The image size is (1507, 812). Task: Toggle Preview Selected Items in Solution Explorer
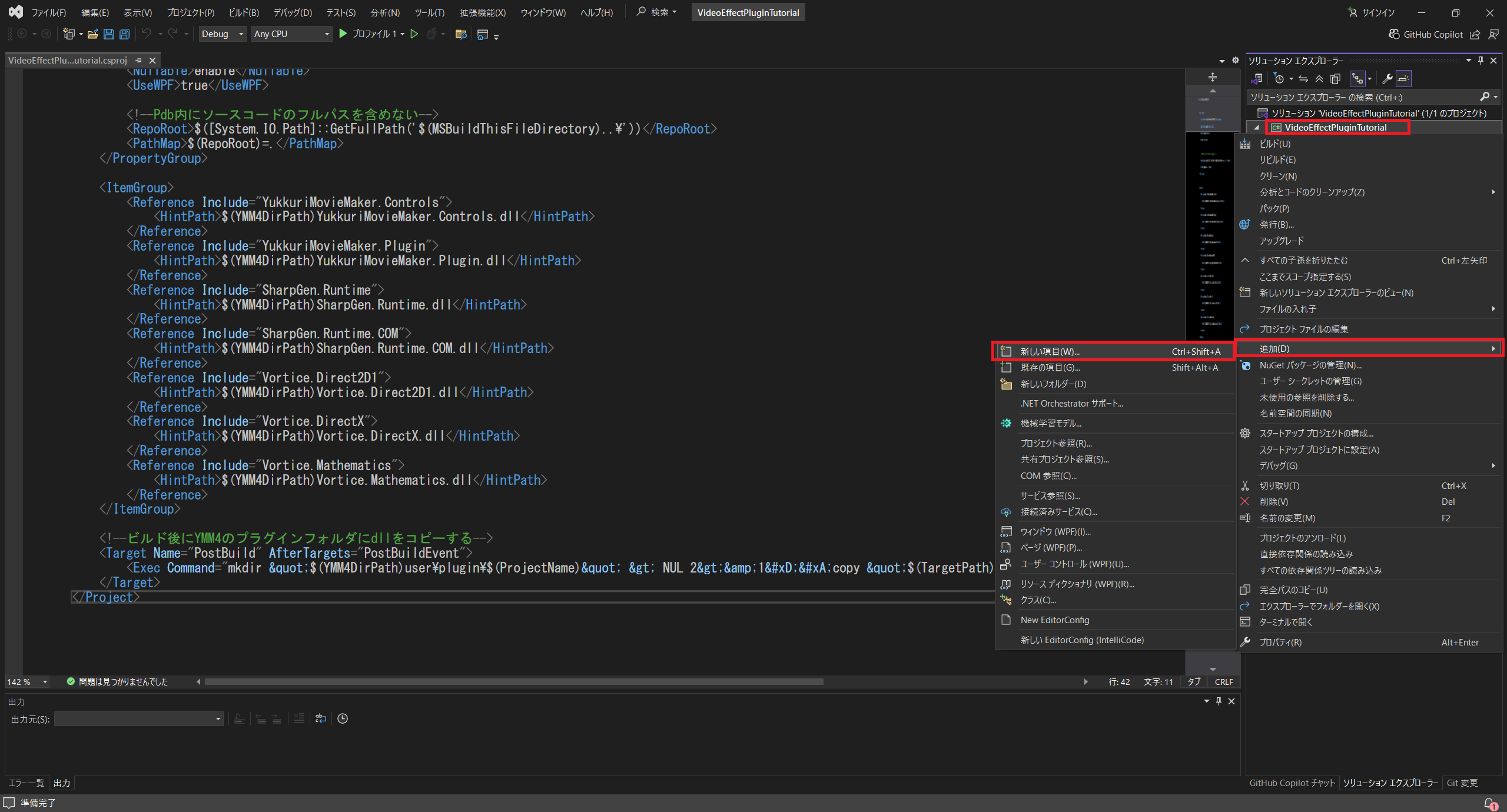pos(1404,79)
